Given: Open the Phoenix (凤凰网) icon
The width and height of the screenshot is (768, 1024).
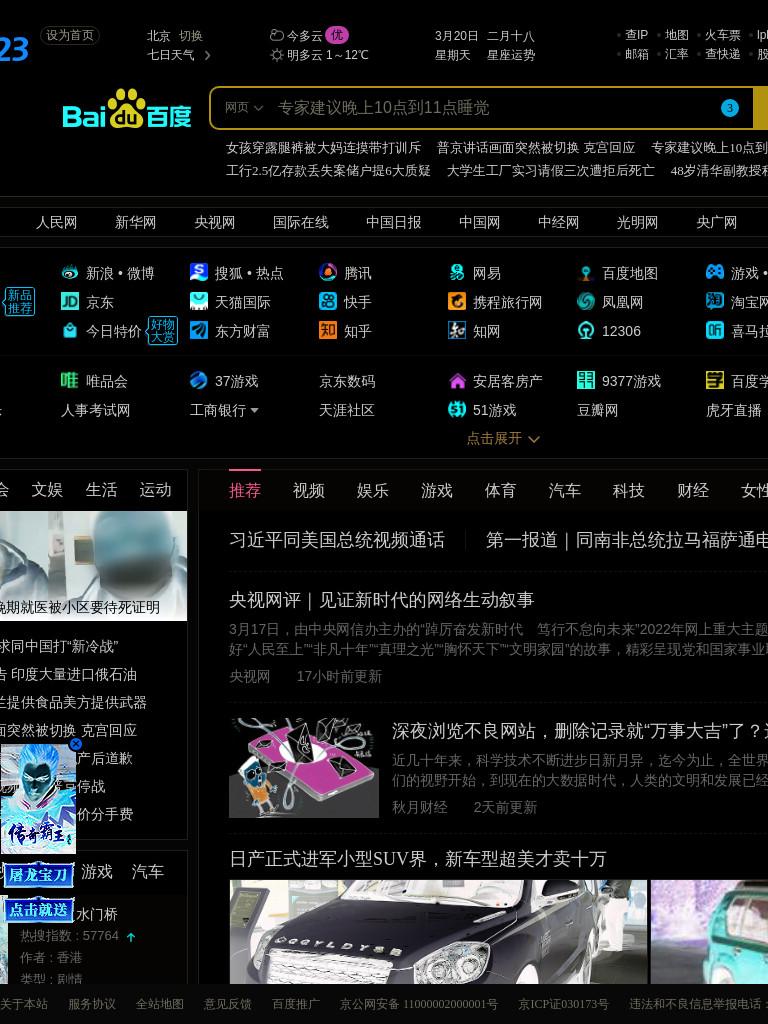Looking at the screenshot, I should pos(586,301).
